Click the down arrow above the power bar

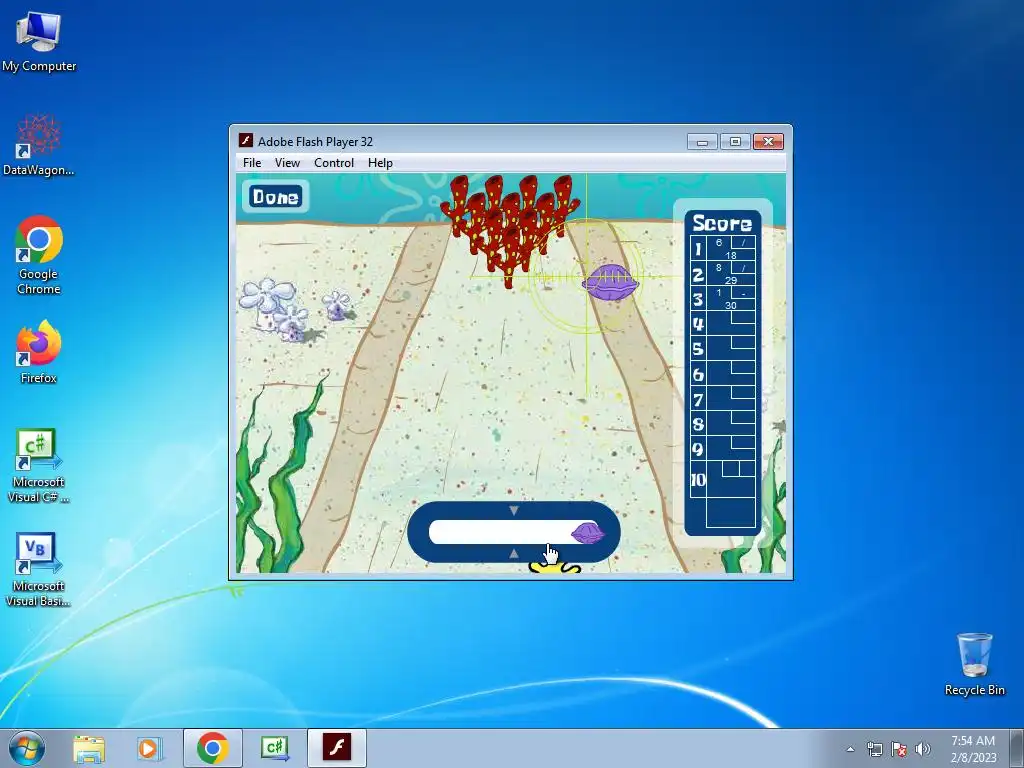pyautogui.click(x=513, y=510)
